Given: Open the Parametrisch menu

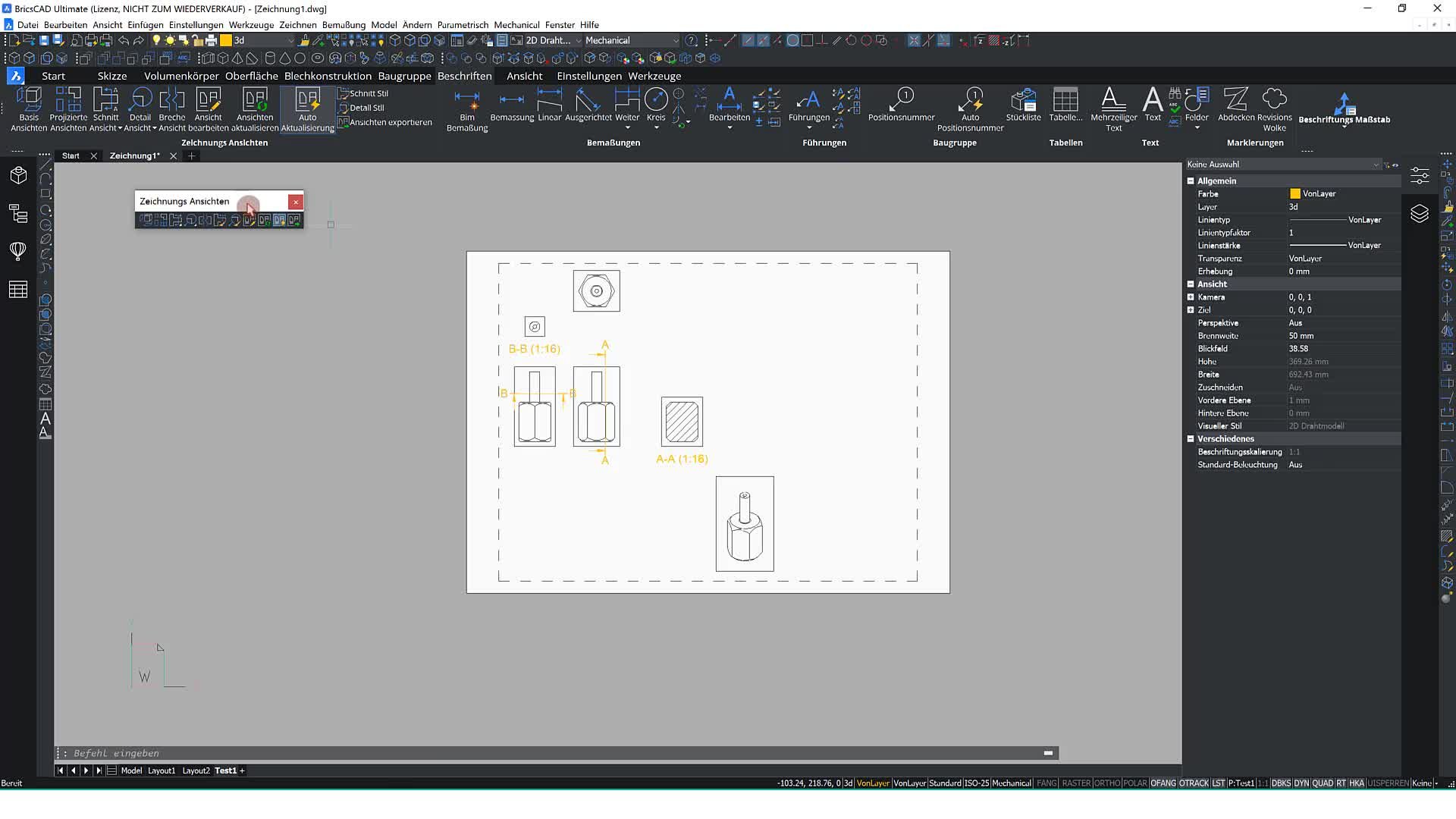Looking at the screenshot, I should click(x=463, y=25).
